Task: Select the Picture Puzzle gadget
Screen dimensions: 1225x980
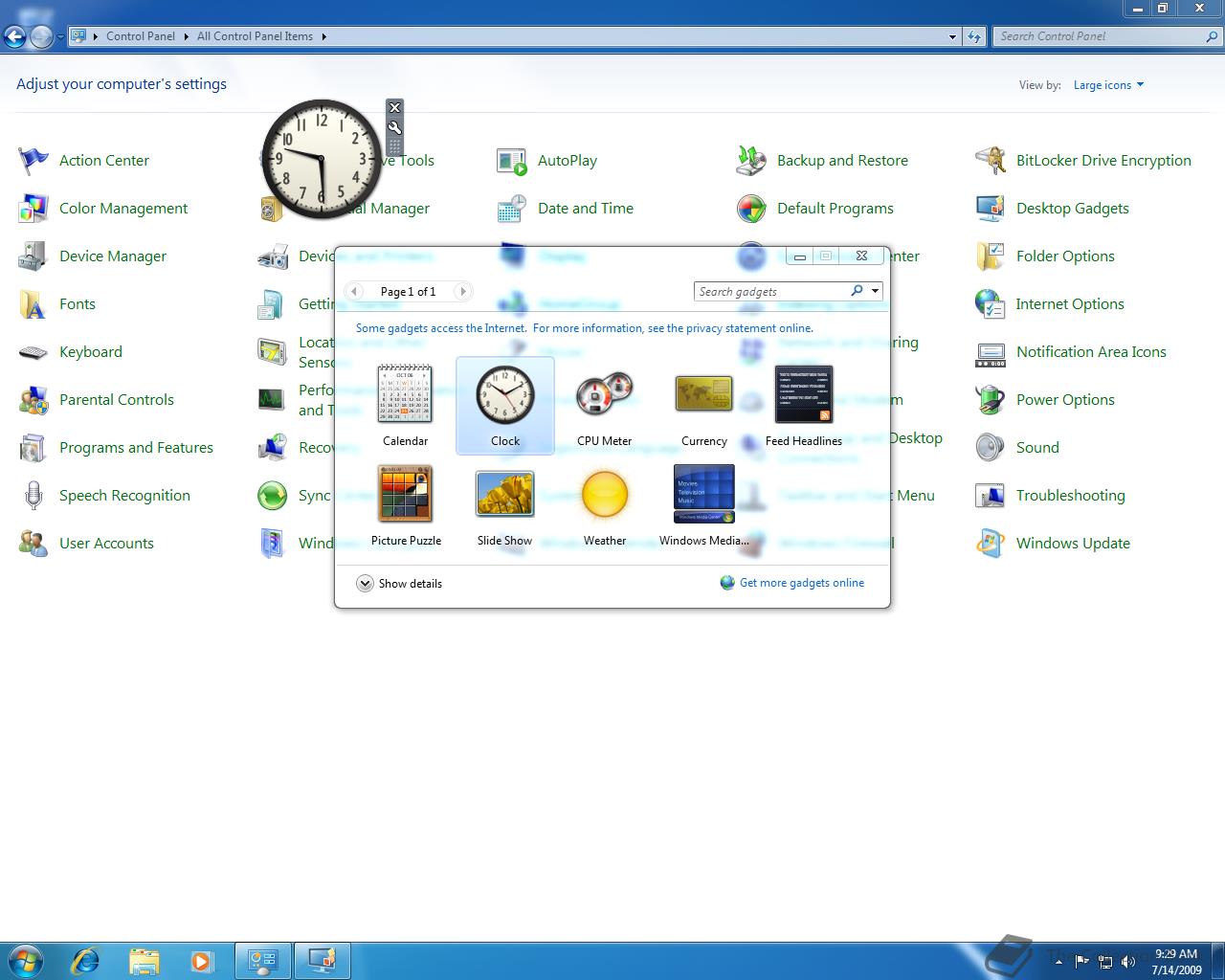Action: pyautogui.click(x=406, y=504)
